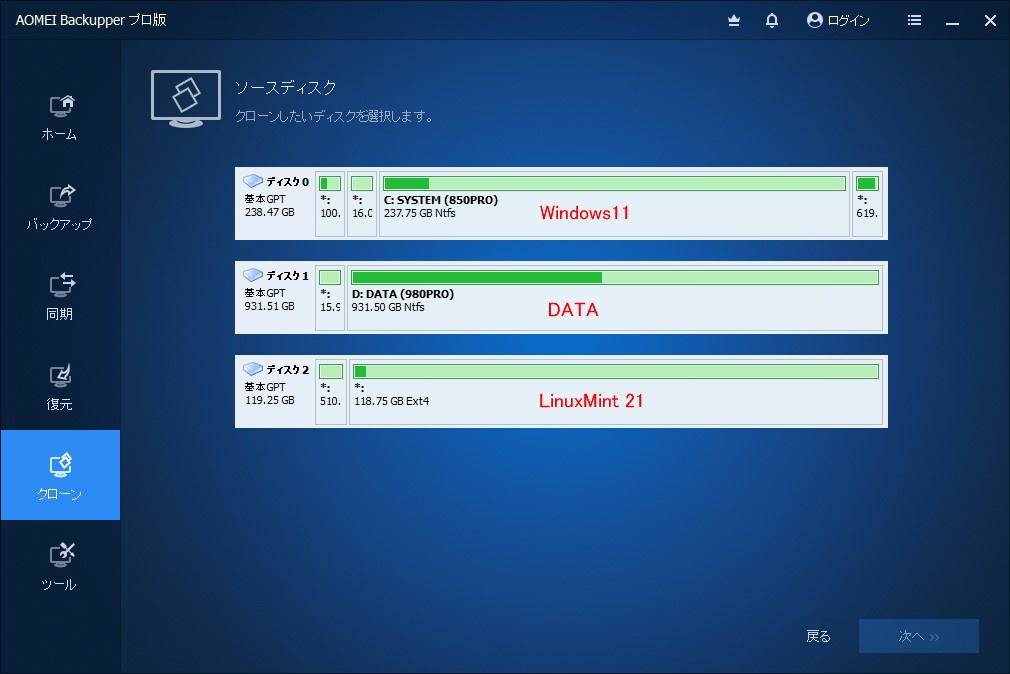This screenshot has height=674, width=1010.
Task: Open the Tools (ツール) sidebar section
Action: [60, 566]
